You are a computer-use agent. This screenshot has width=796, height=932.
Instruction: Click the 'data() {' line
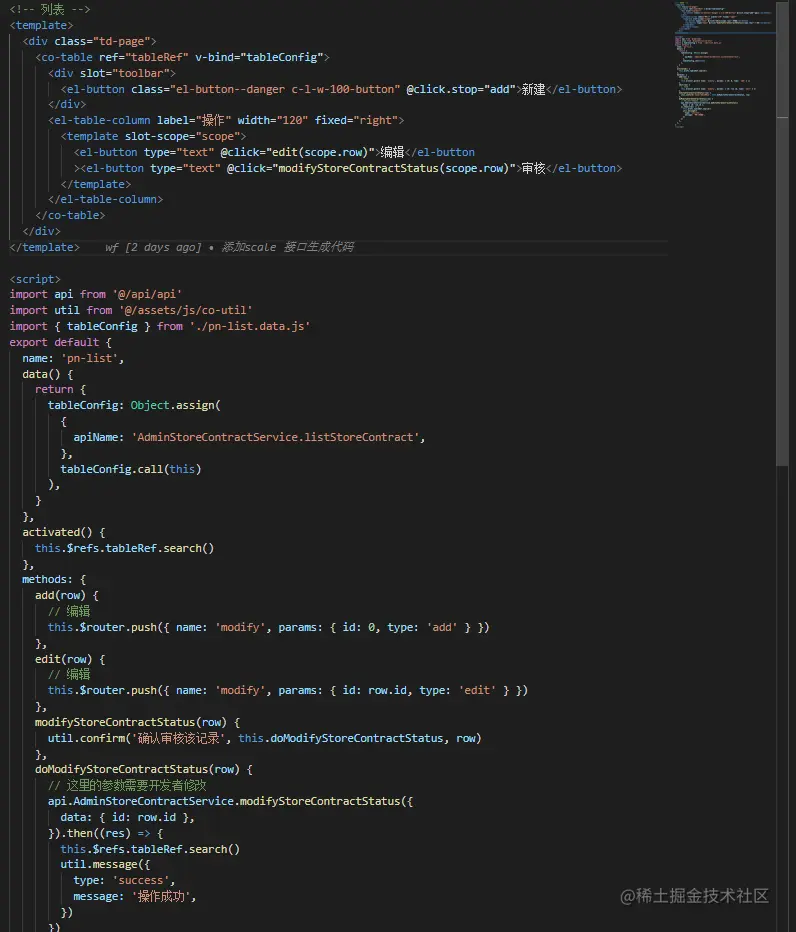click(x=48, y=375)
